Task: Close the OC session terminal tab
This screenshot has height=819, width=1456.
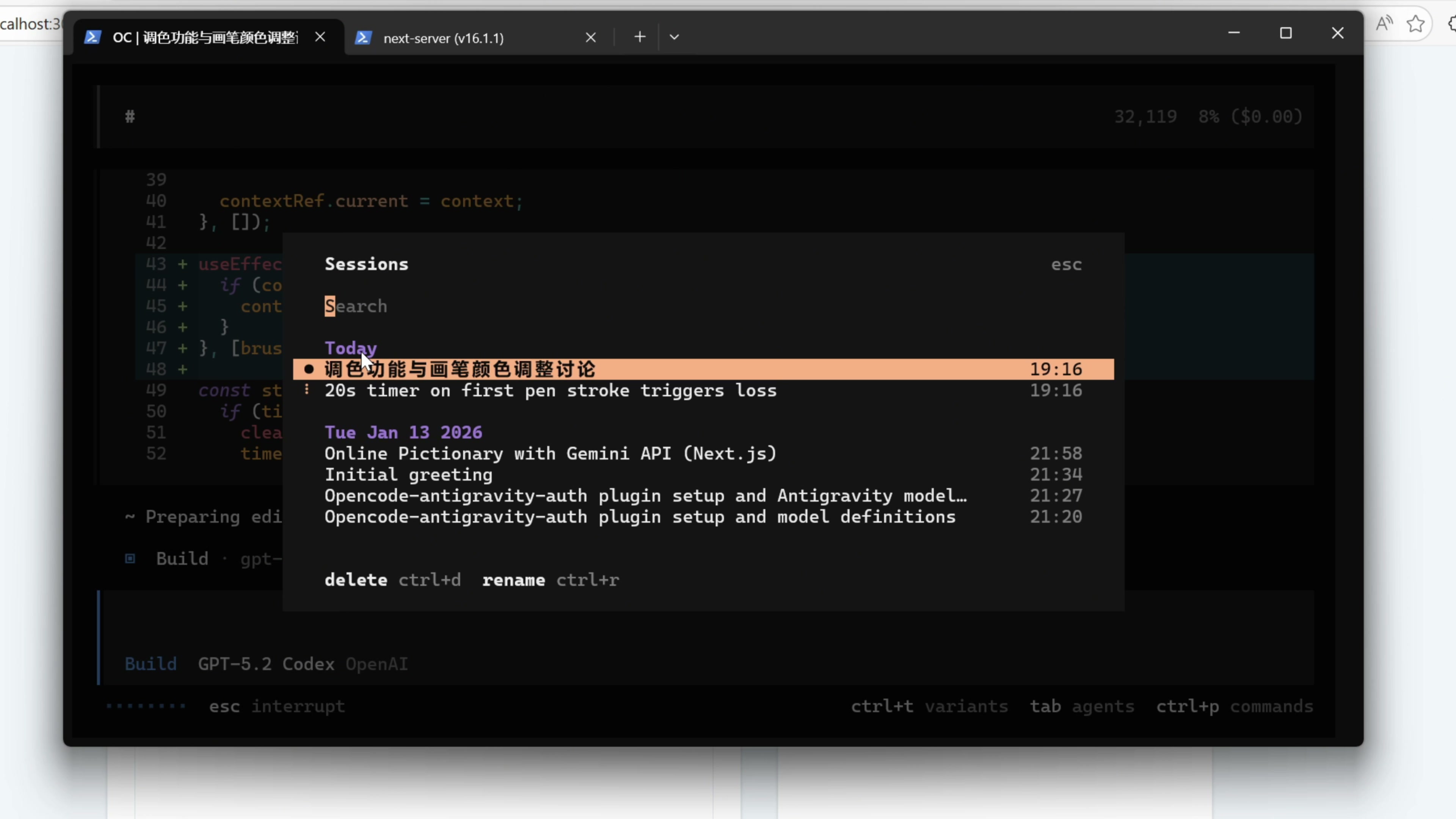Action: (320, 37)
